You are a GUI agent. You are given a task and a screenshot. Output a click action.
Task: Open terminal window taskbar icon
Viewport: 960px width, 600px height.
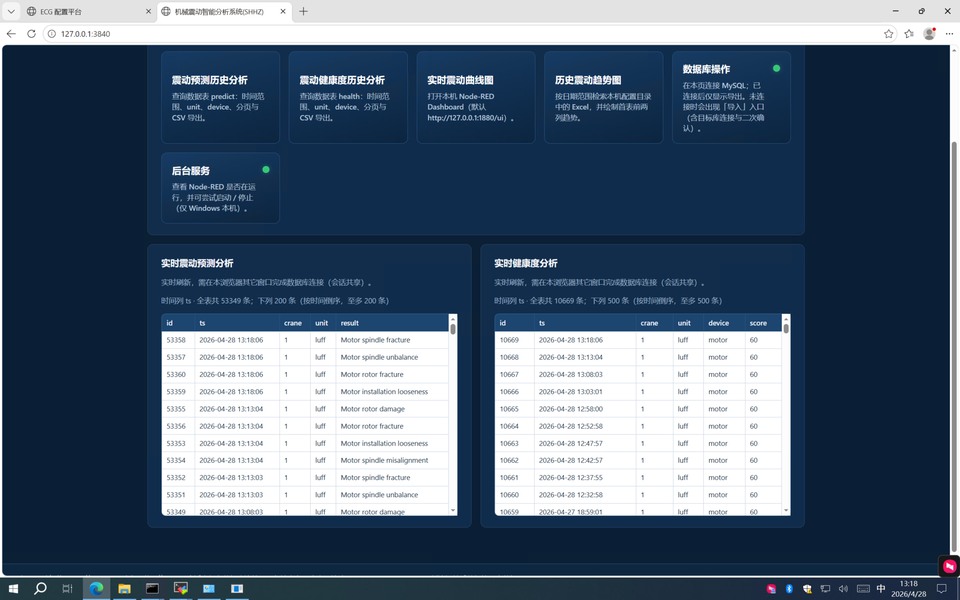click(x=152, y=588)
